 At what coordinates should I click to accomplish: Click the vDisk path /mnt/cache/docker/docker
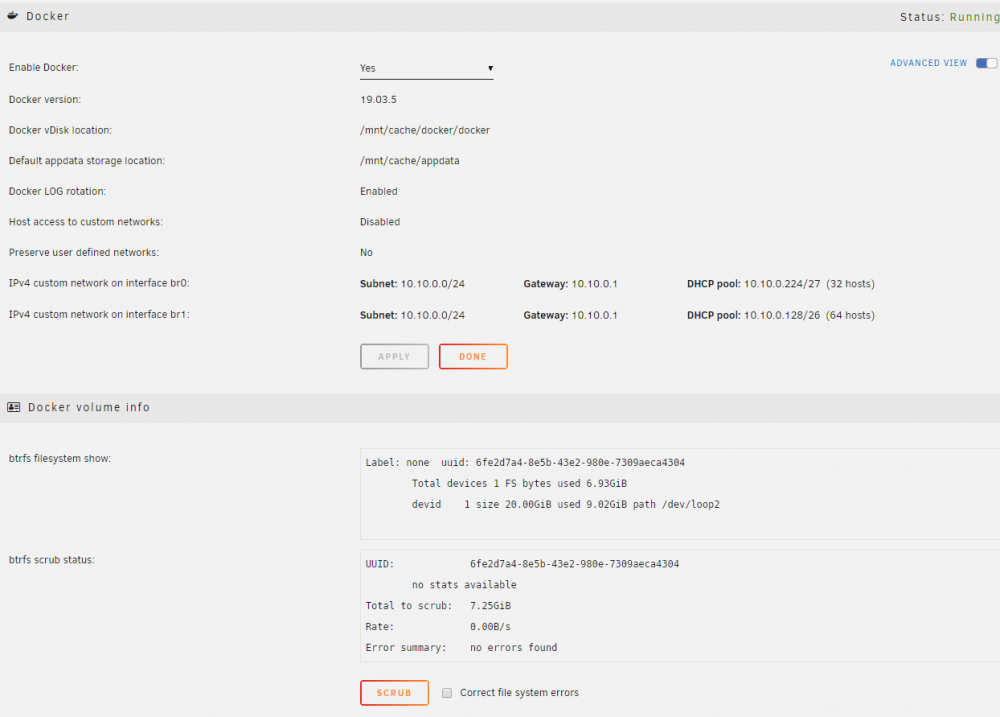(x=425, y=130)
